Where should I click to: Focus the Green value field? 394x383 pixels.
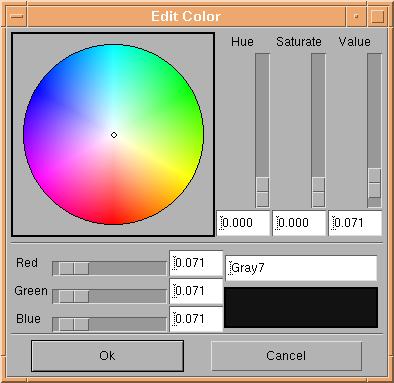point(196,291)
